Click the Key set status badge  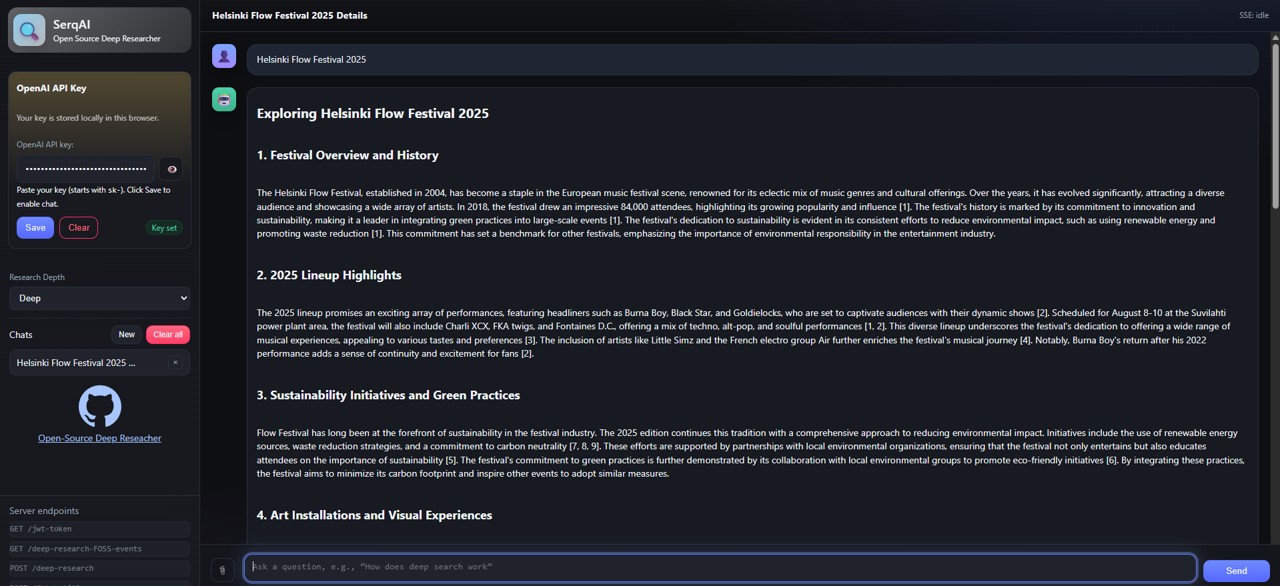point(164,228)
